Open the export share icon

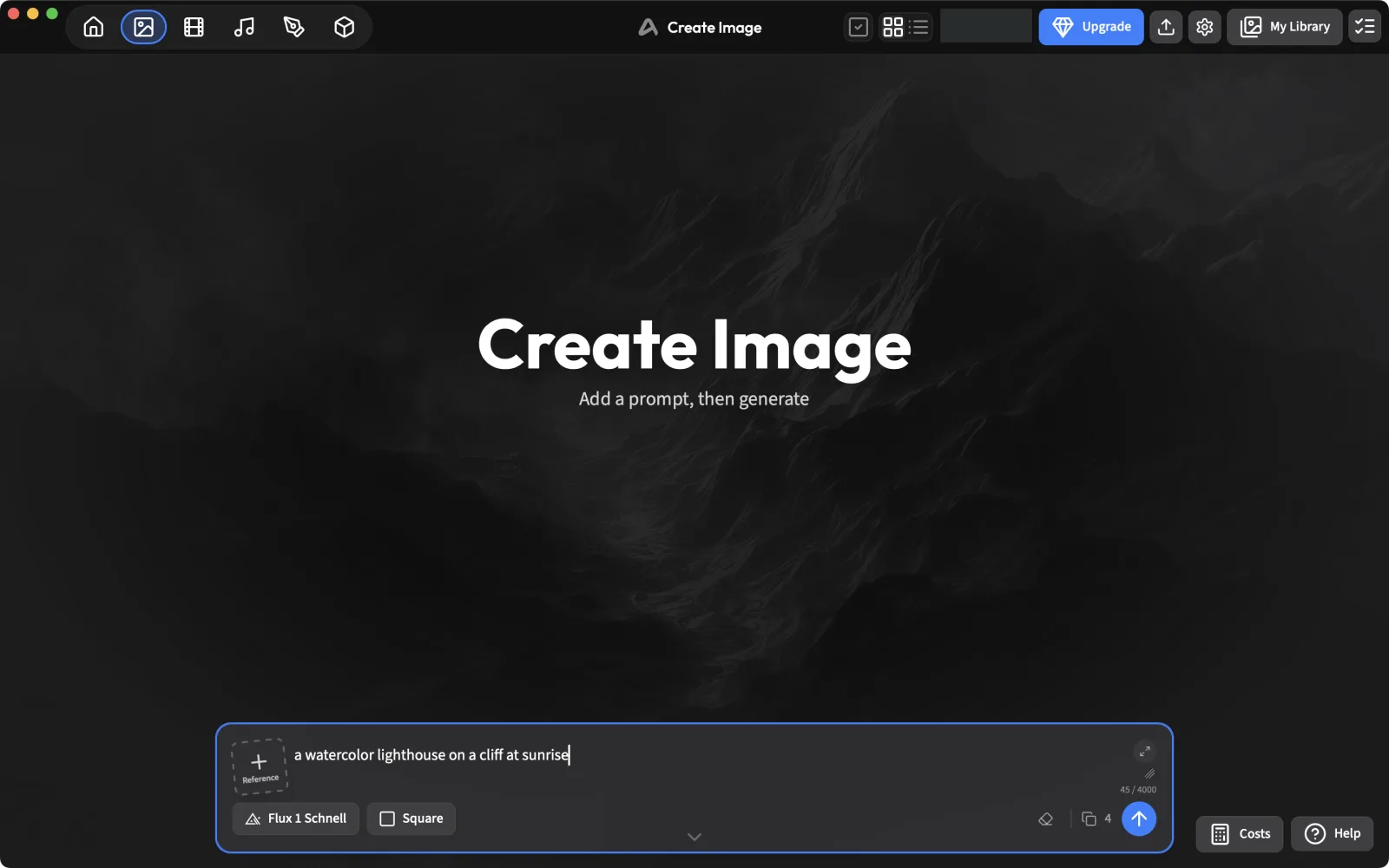pos(1167,27)
